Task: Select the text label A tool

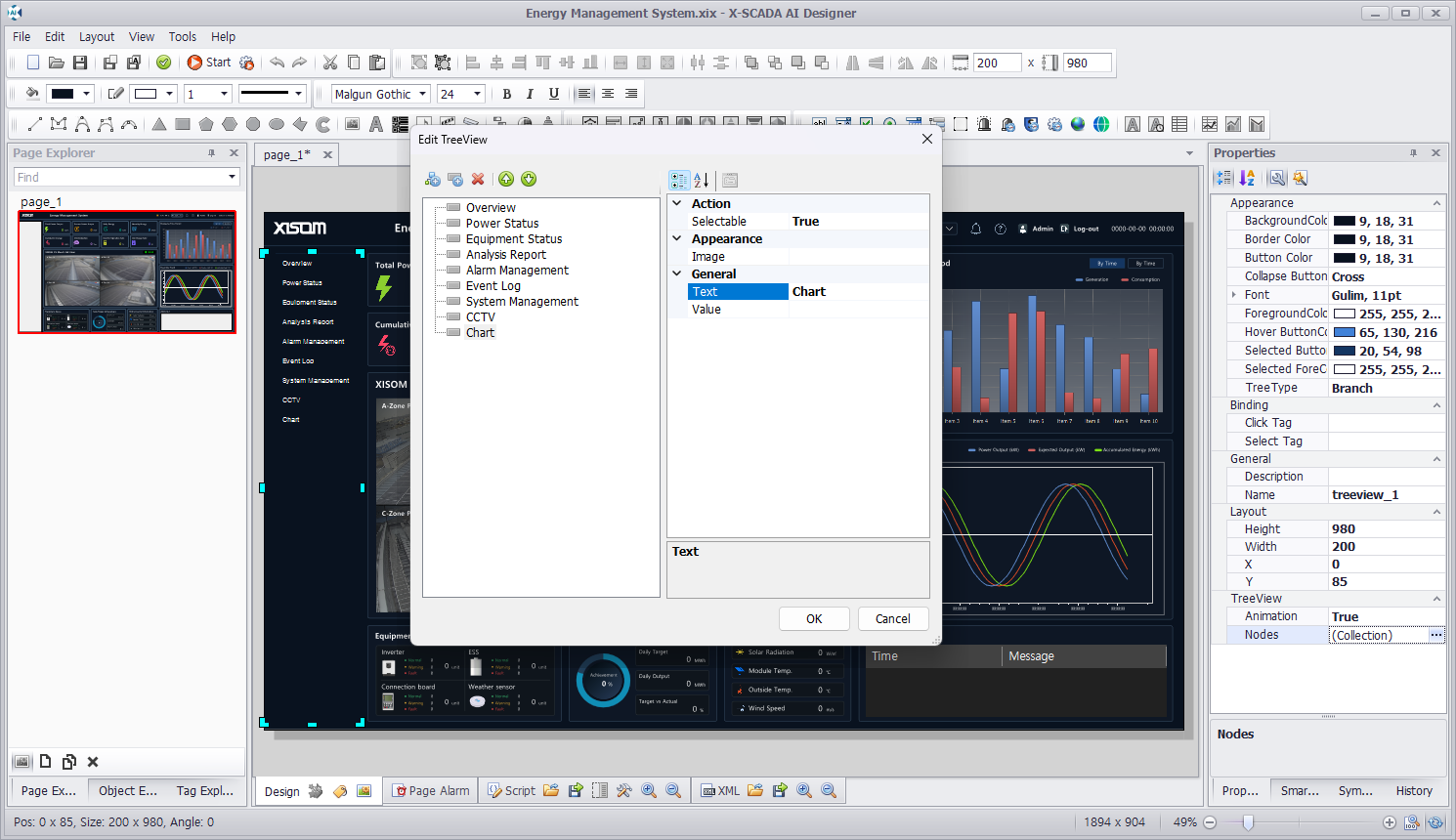Action: tap(375, 124)
